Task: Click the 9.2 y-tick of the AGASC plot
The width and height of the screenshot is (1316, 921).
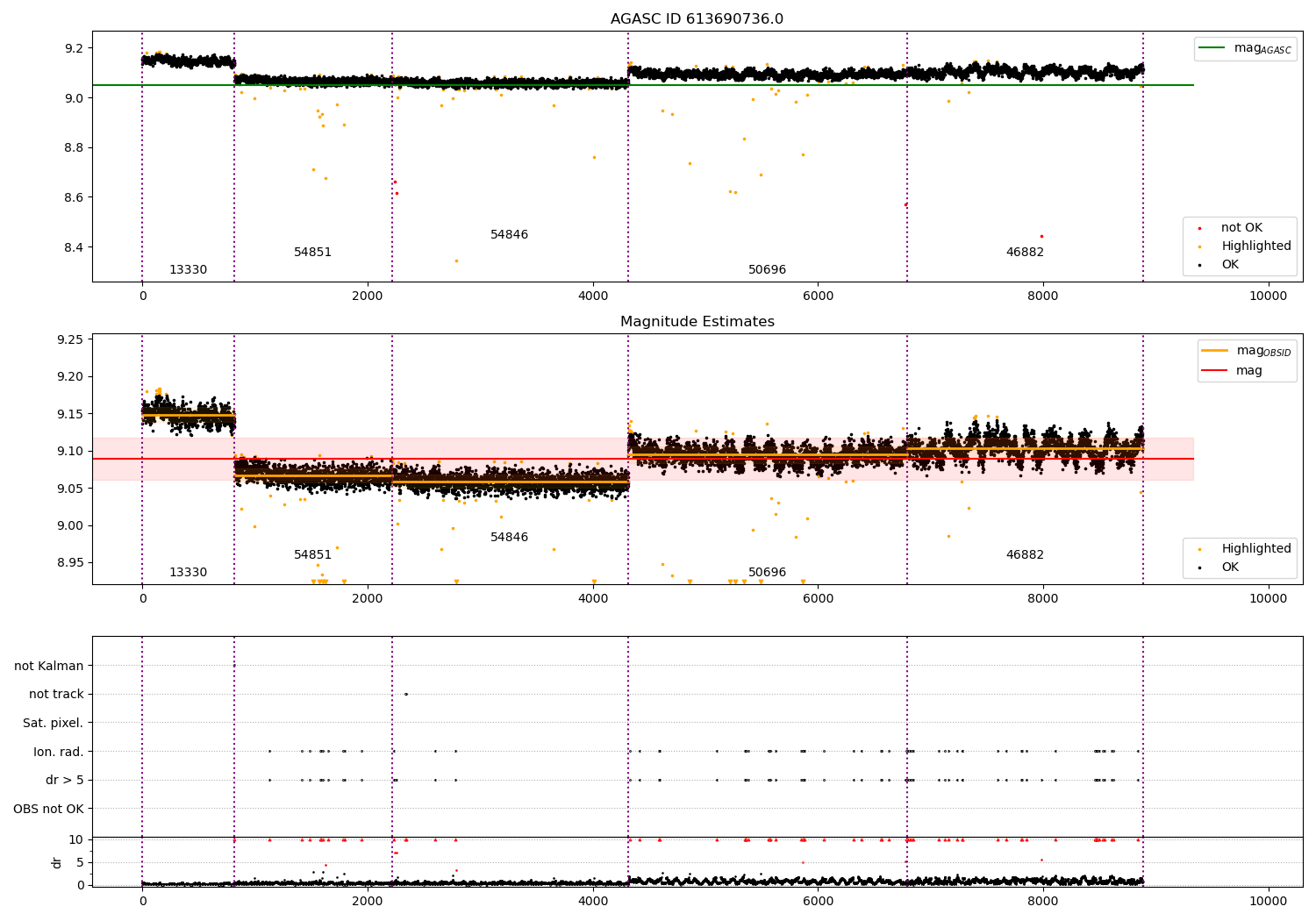Action: pos(75,48)
